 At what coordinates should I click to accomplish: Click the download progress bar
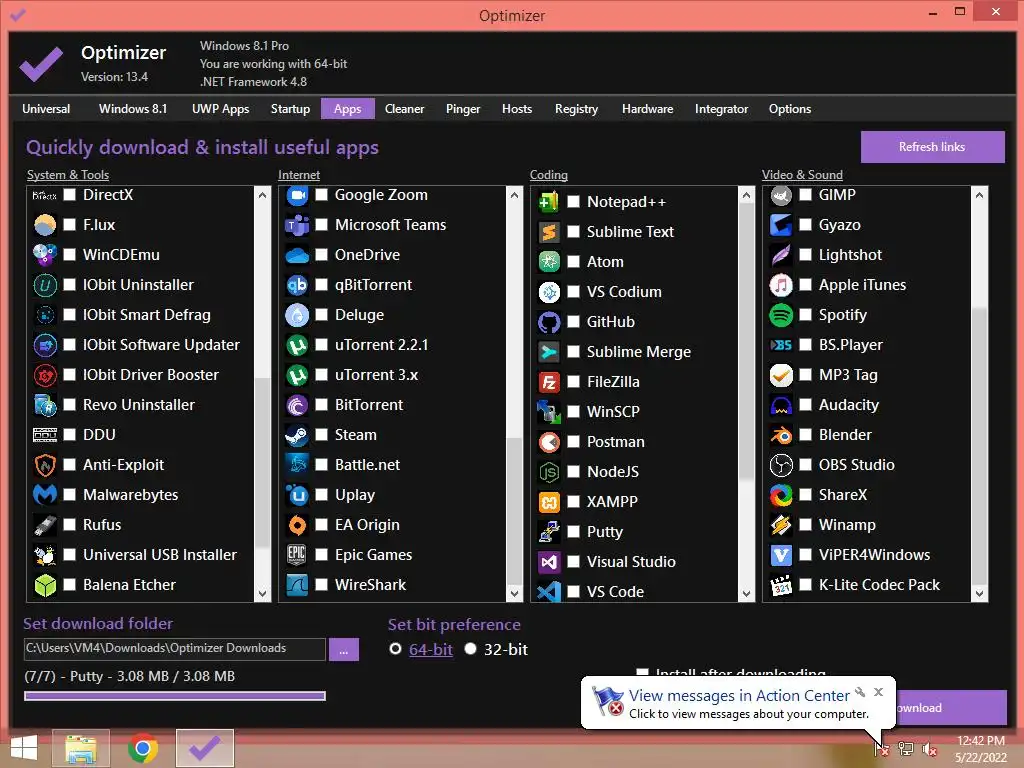[x=175, y=696]
